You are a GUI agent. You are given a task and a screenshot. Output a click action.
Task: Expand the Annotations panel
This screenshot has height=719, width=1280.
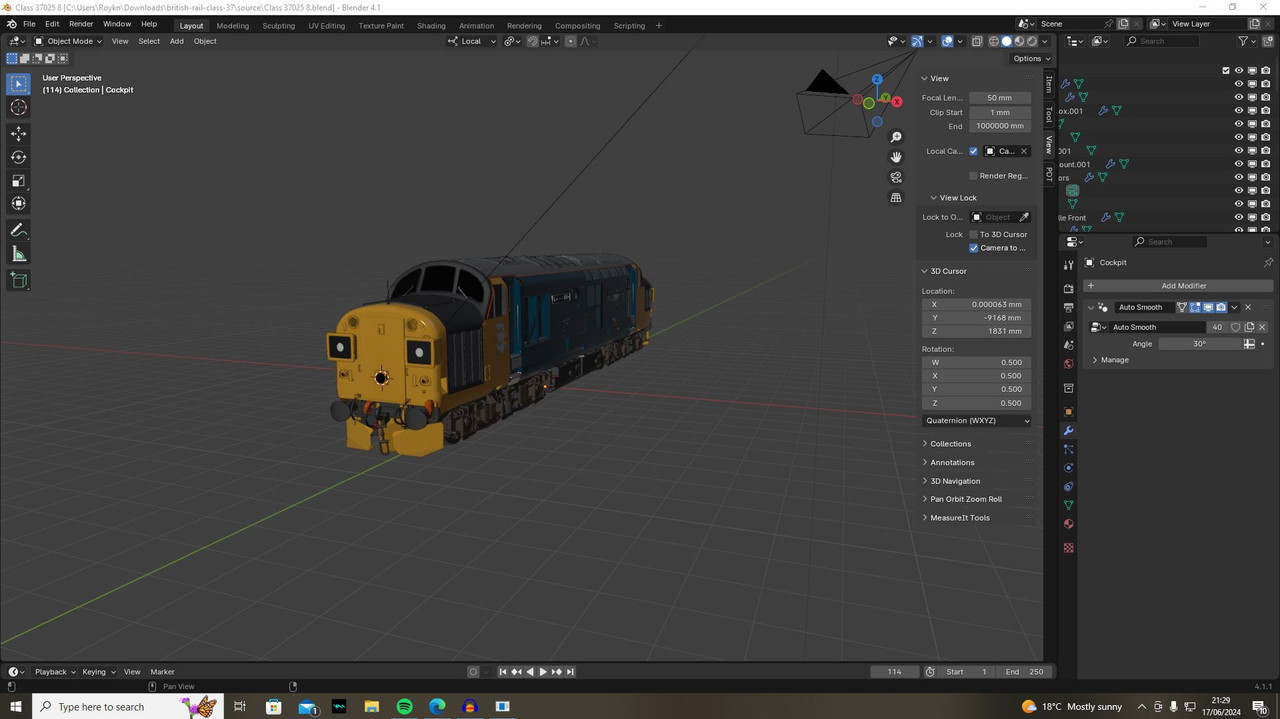coord(952,462)
